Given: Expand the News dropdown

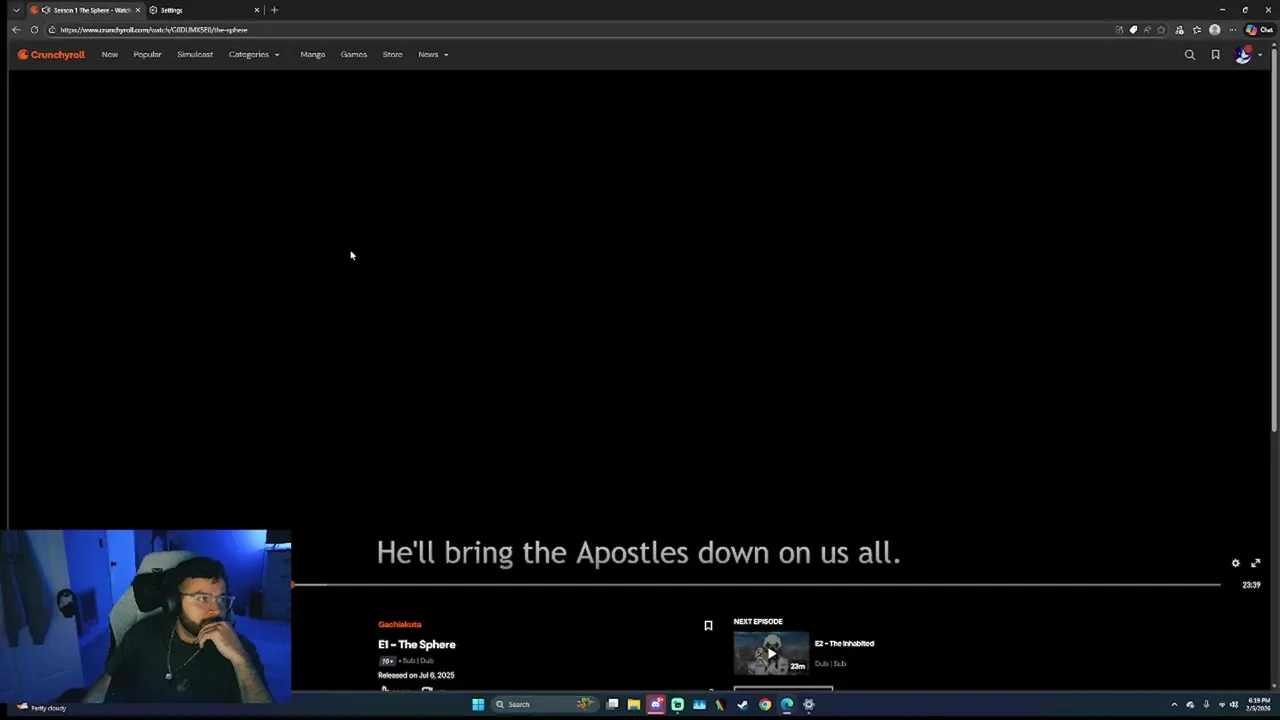Looking at the screenshot, I should (x=433, y=55).
